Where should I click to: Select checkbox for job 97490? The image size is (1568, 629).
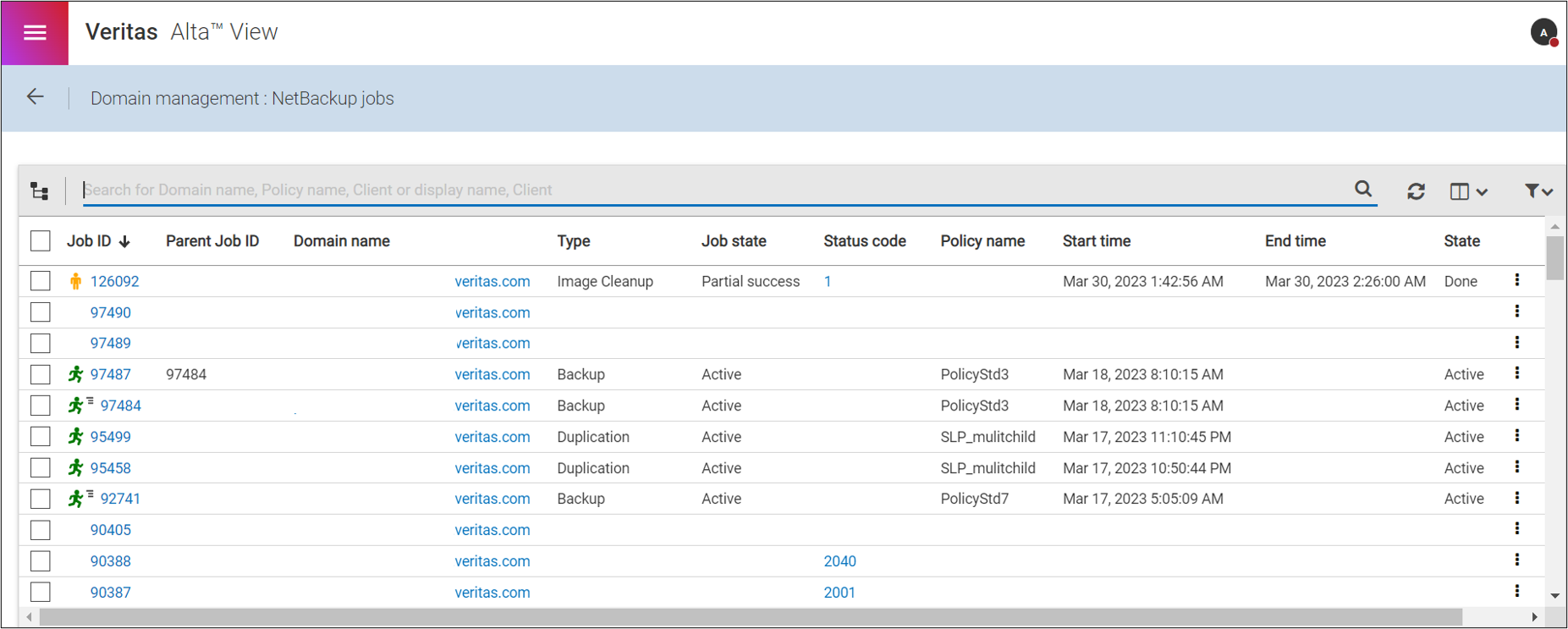tap(41, 312)
